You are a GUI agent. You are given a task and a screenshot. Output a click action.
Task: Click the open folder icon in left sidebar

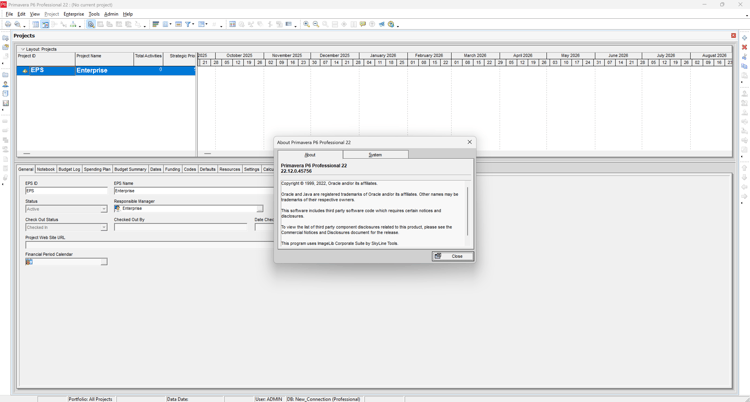point(5,47)
